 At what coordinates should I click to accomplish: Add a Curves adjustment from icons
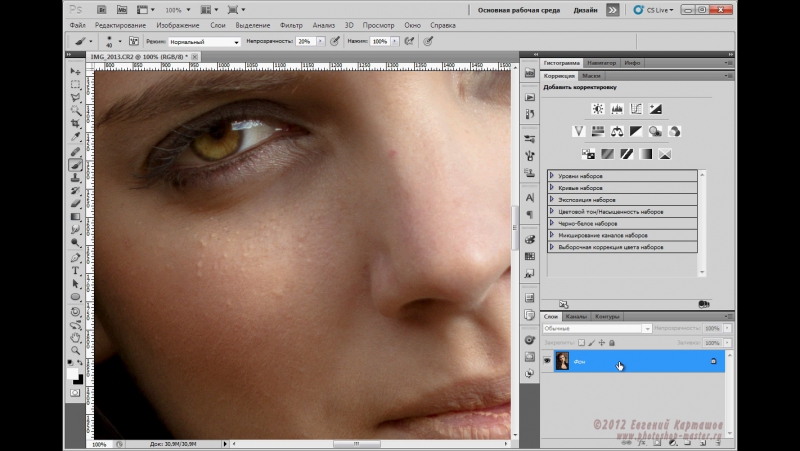point(634,108)
